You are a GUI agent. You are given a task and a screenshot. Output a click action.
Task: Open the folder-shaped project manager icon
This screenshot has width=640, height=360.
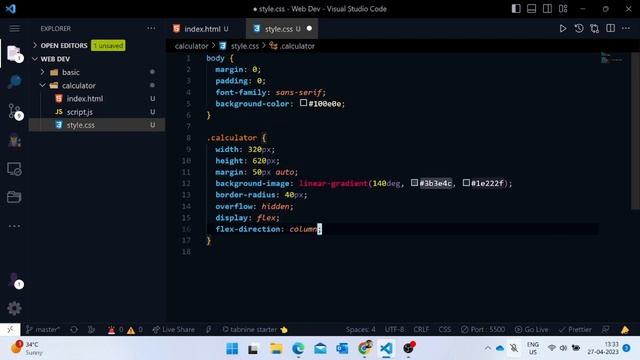14,197
